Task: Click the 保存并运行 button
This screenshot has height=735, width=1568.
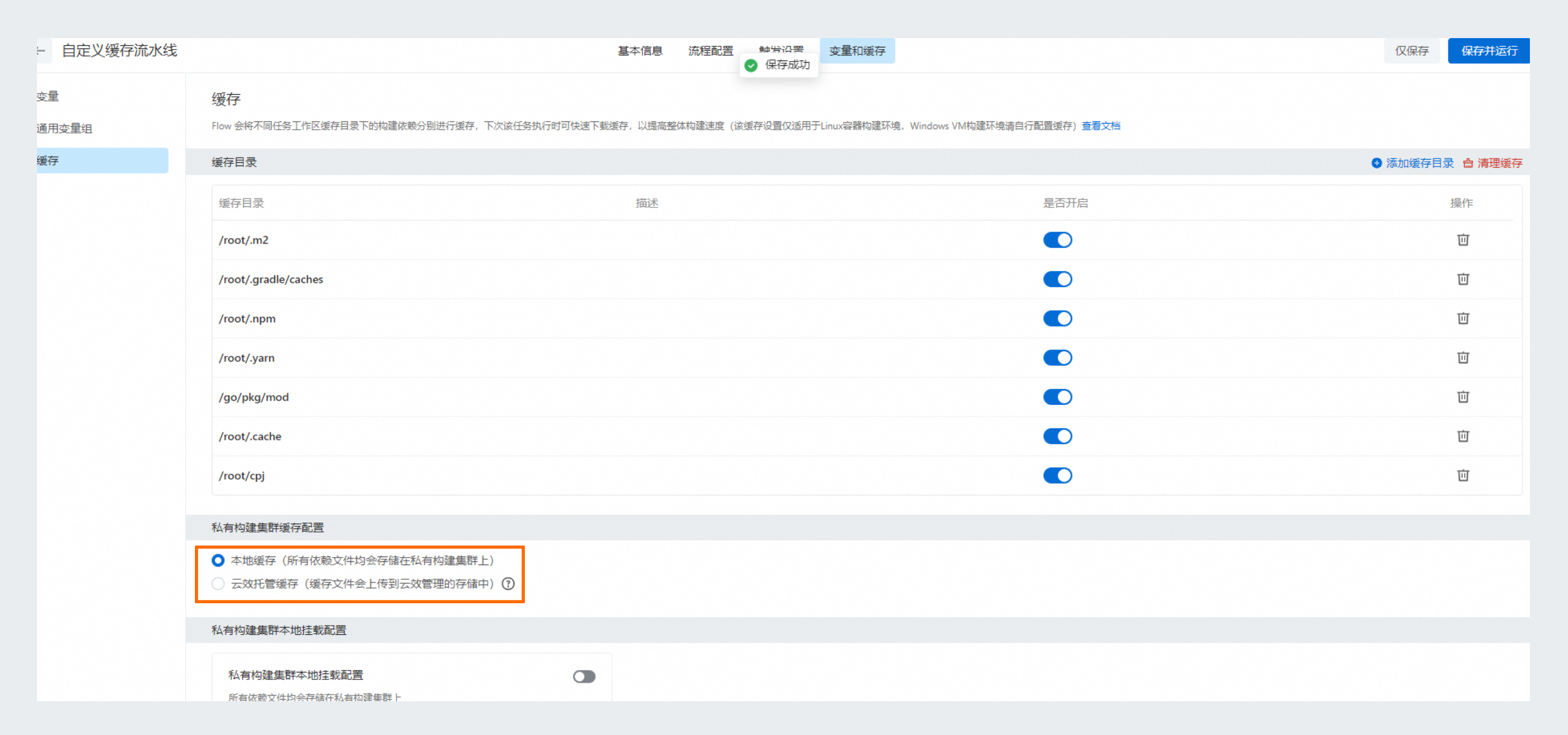Action: coord(1489,51)
